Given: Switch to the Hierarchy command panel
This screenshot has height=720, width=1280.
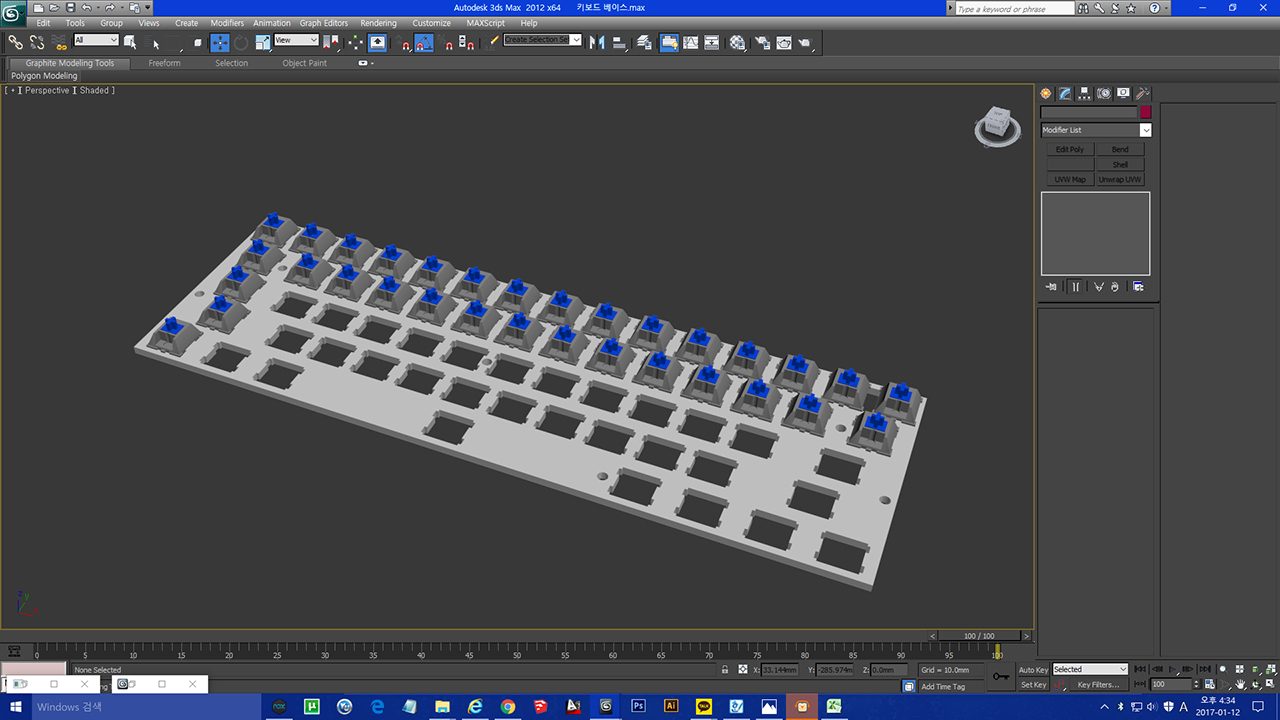Looking at the screenshot, I should pyautogui.click(x=1084, y=93).
